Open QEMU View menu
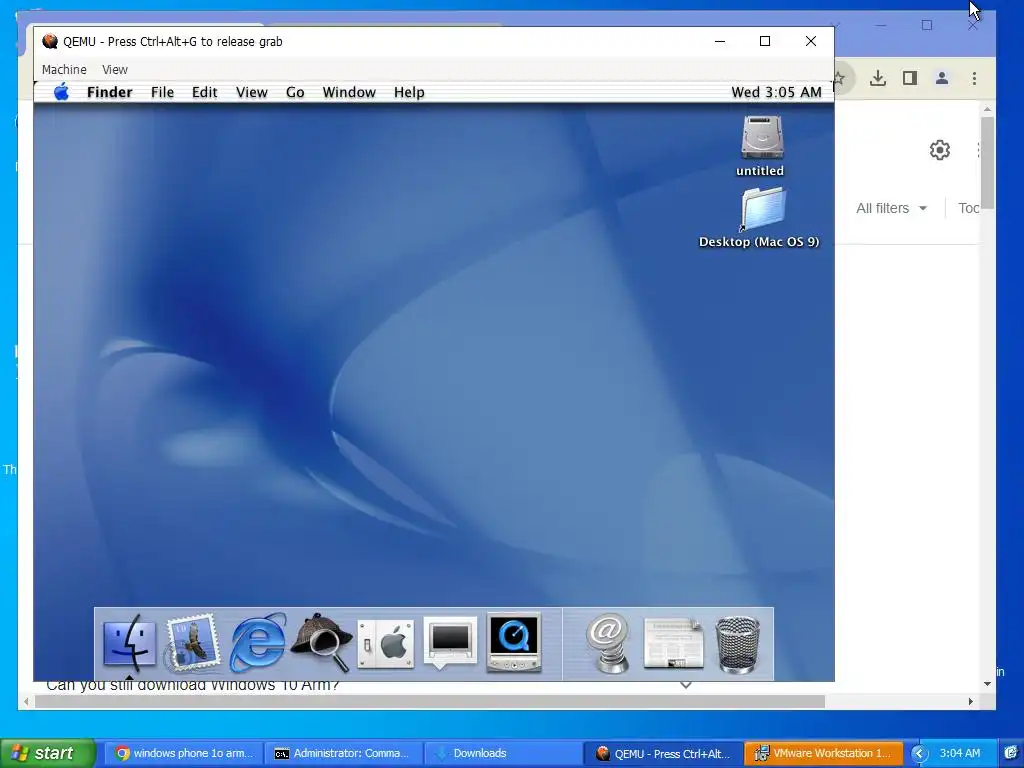This screenshot has width=1024, height=768. [115, 69]
